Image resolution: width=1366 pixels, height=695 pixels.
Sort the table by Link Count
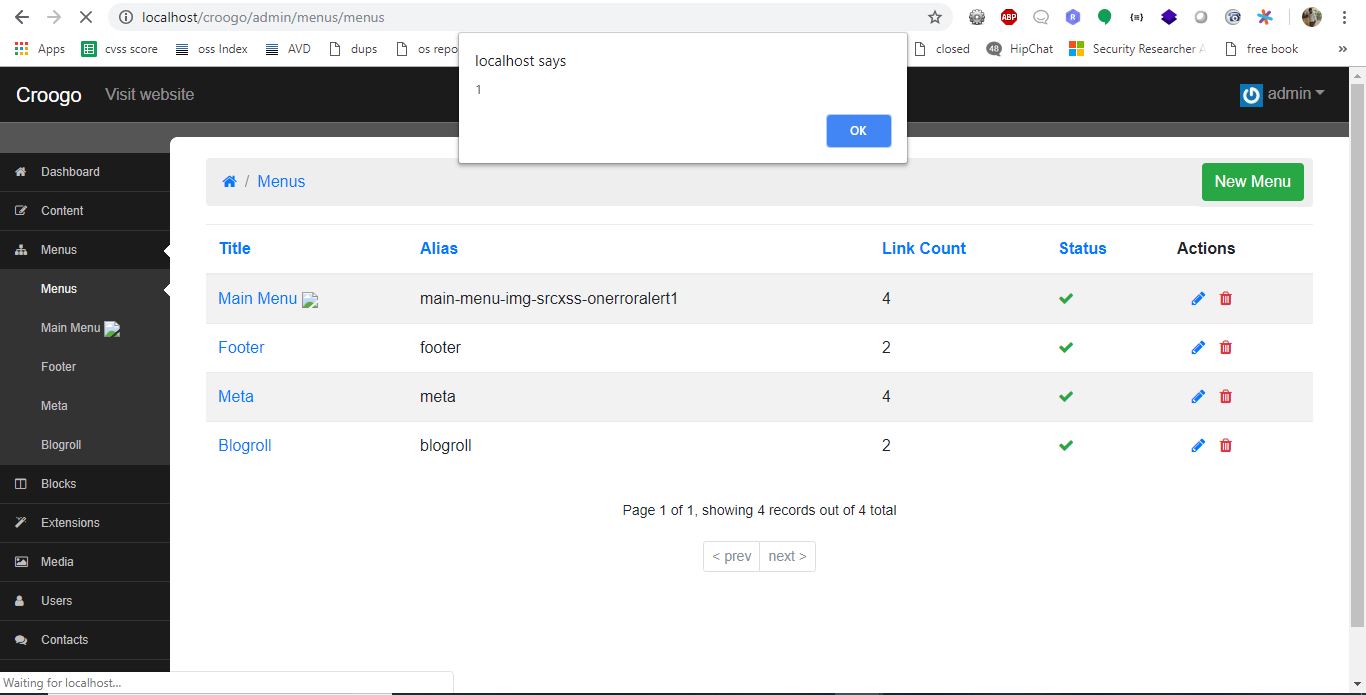pyautogui.click(x=924, y=249)
